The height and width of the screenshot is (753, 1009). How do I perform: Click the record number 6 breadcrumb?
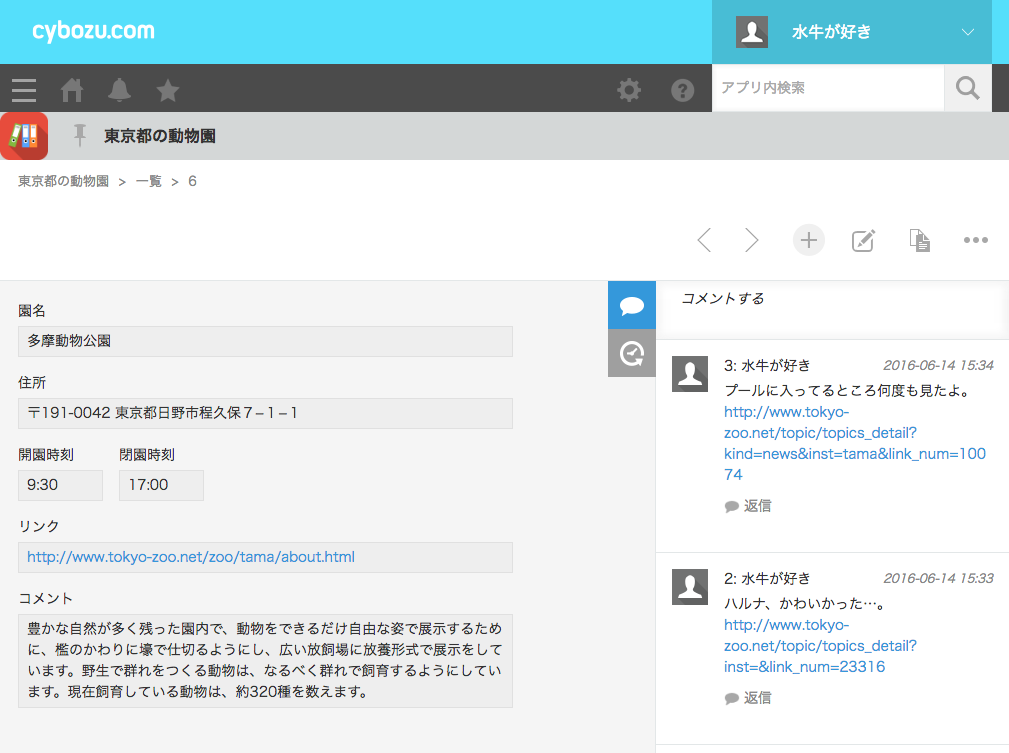click(192, 181)
